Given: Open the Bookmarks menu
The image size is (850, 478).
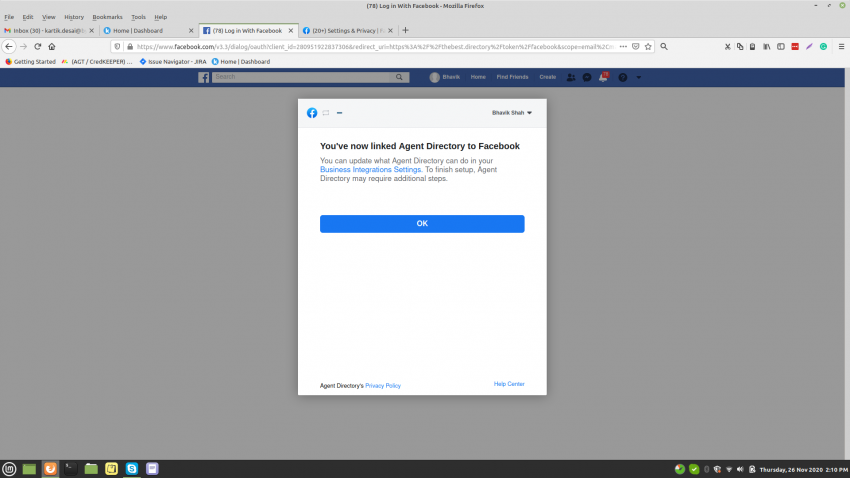Looking at the screenshot, I should tap(107, 17).
